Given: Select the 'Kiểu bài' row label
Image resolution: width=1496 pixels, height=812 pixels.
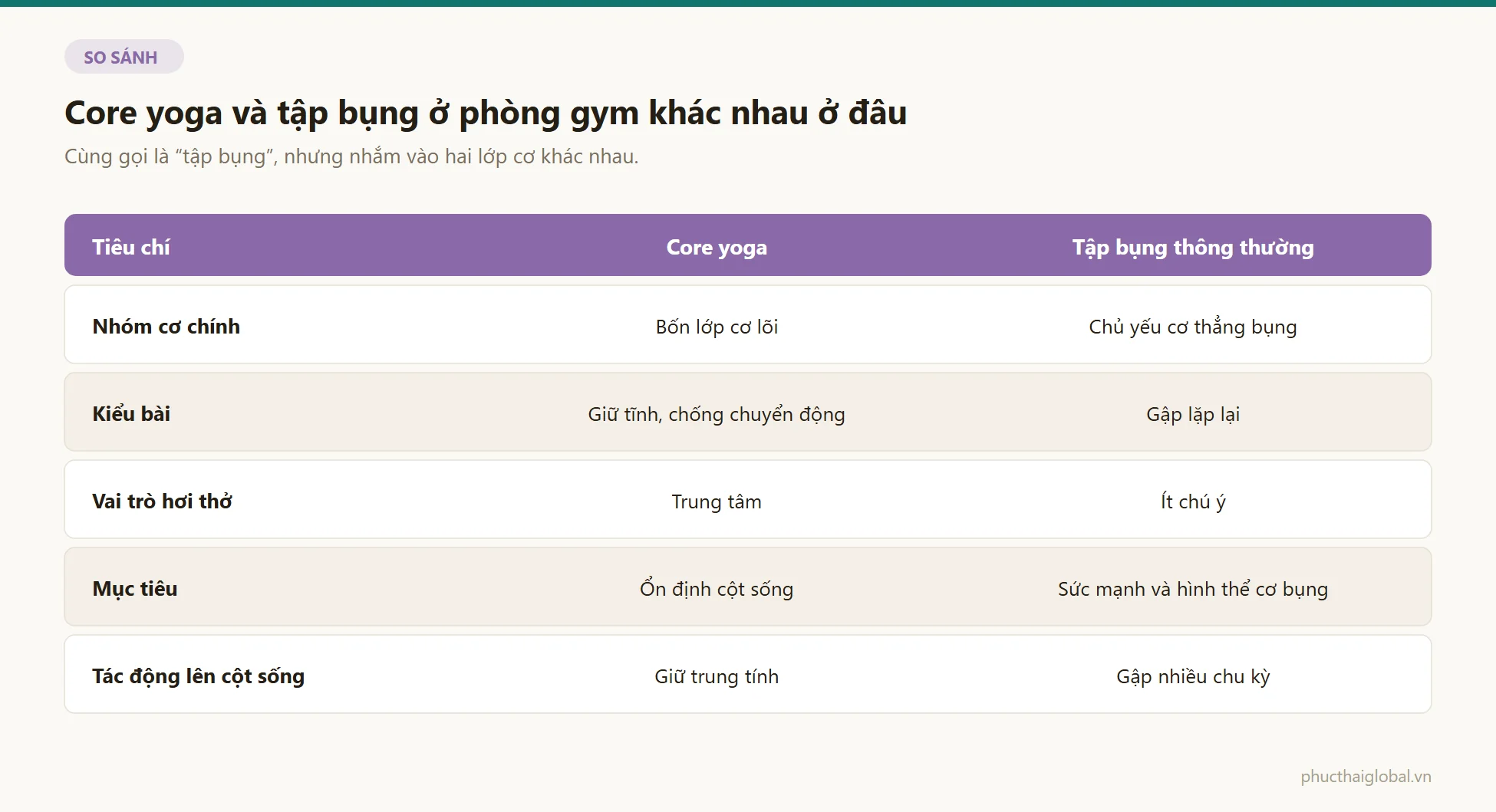Looking at the screenshot, I should click(x=131, y=414).
